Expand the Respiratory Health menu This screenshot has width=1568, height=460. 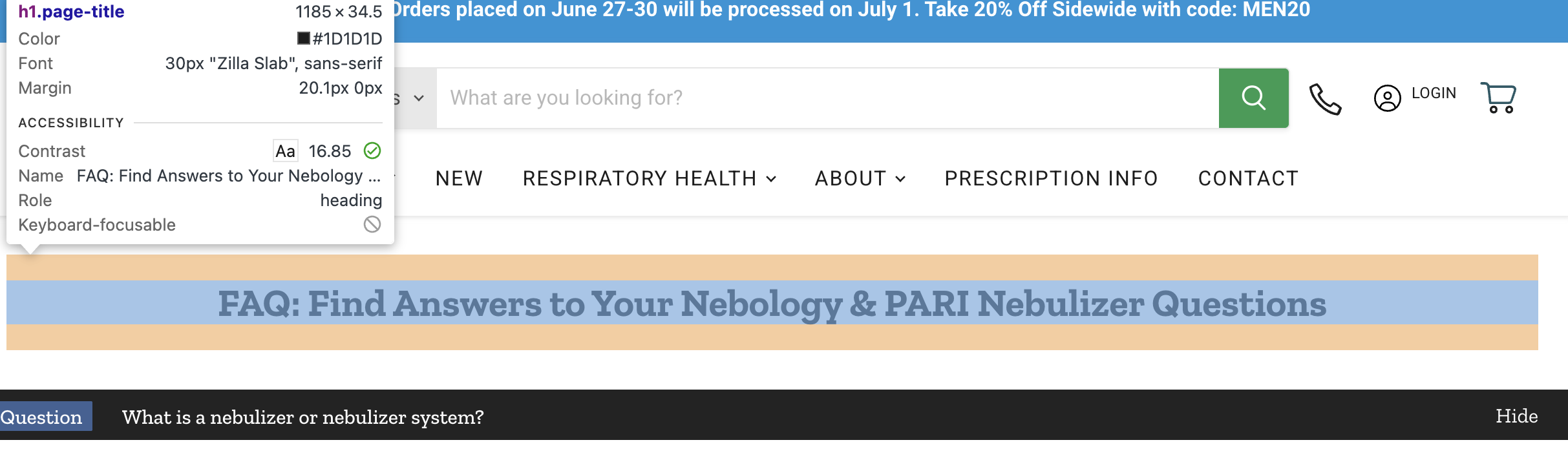pos(649,178)
